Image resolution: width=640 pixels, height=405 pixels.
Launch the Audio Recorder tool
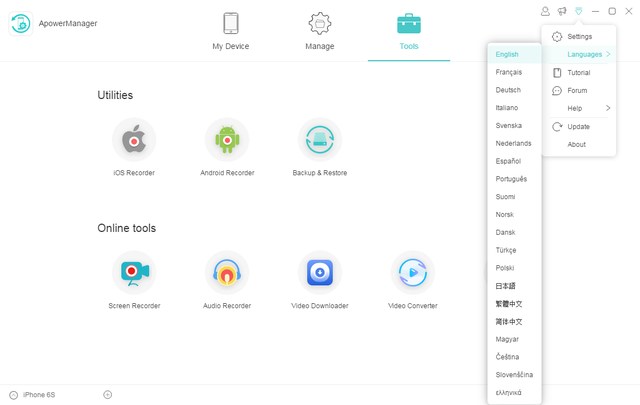pos(227,273)
